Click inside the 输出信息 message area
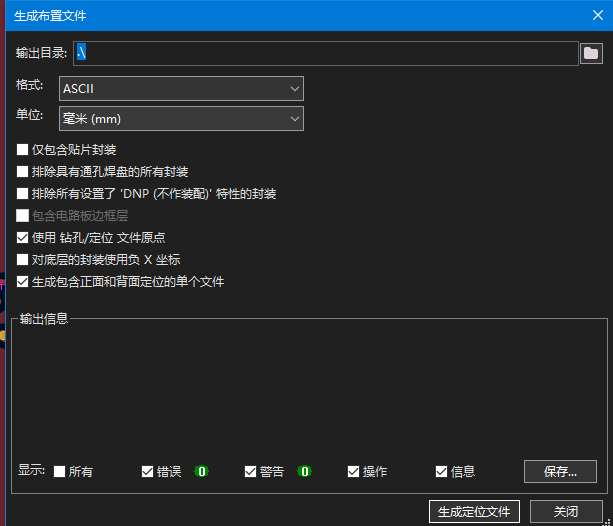The height and width of the screenshot is (526, 613). pos(309,391)
